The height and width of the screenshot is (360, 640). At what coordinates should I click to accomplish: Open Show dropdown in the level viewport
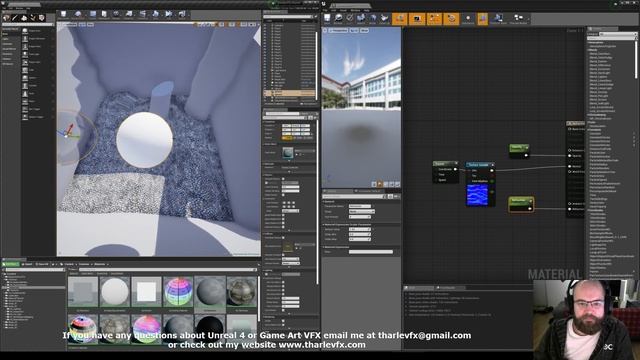click(x=90, y=25)
